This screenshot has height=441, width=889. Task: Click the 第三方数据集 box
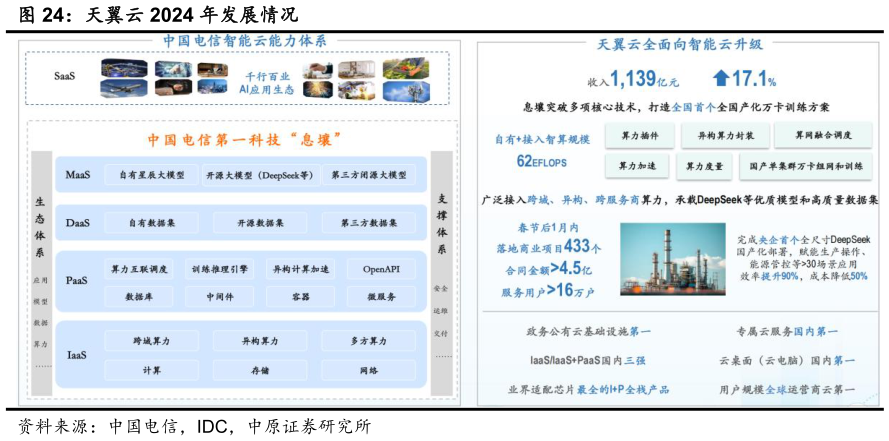[x=369, y=223]
